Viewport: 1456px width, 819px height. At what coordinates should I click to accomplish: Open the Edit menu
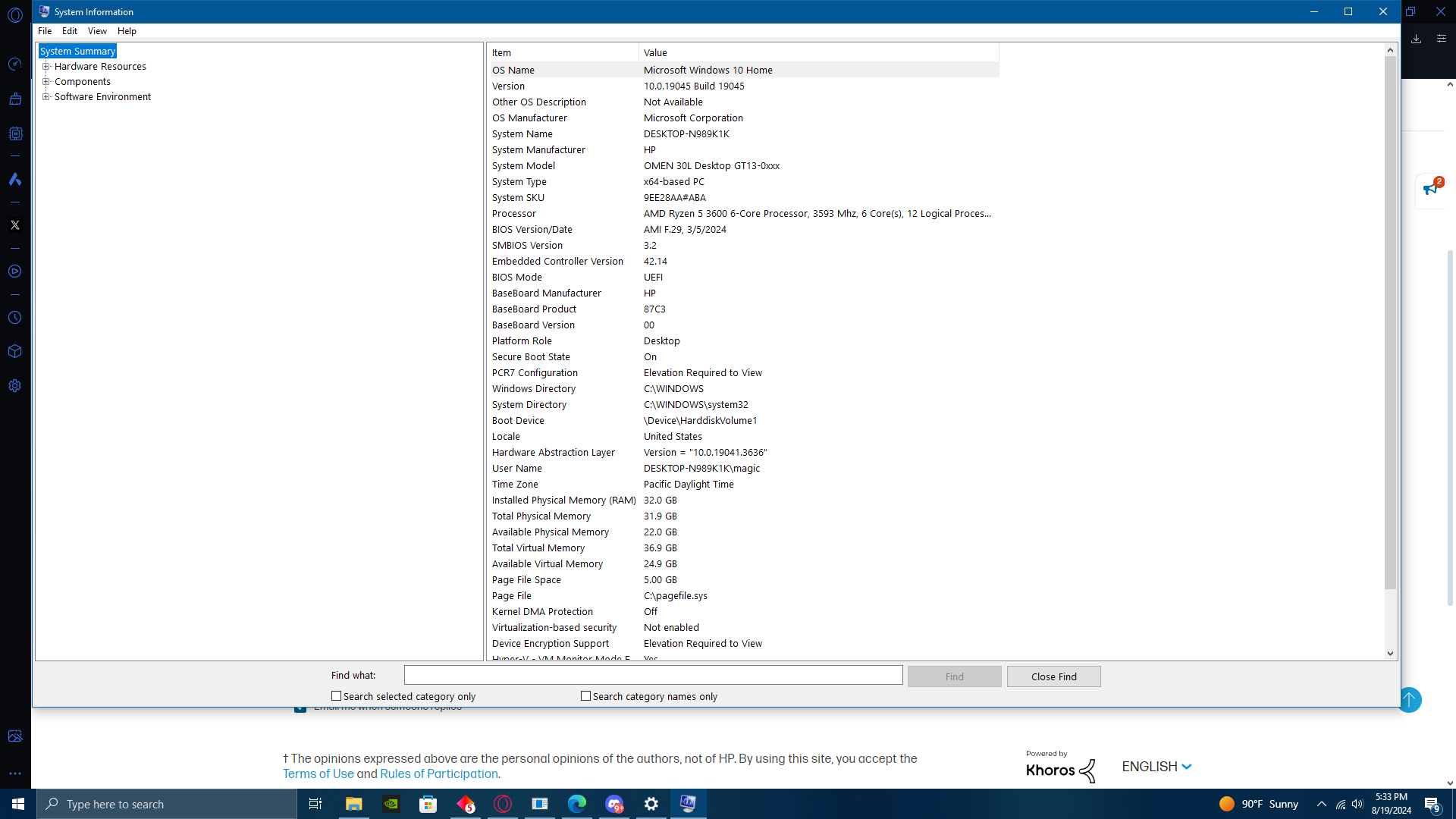pyautogui.click(x=70, y=31)
